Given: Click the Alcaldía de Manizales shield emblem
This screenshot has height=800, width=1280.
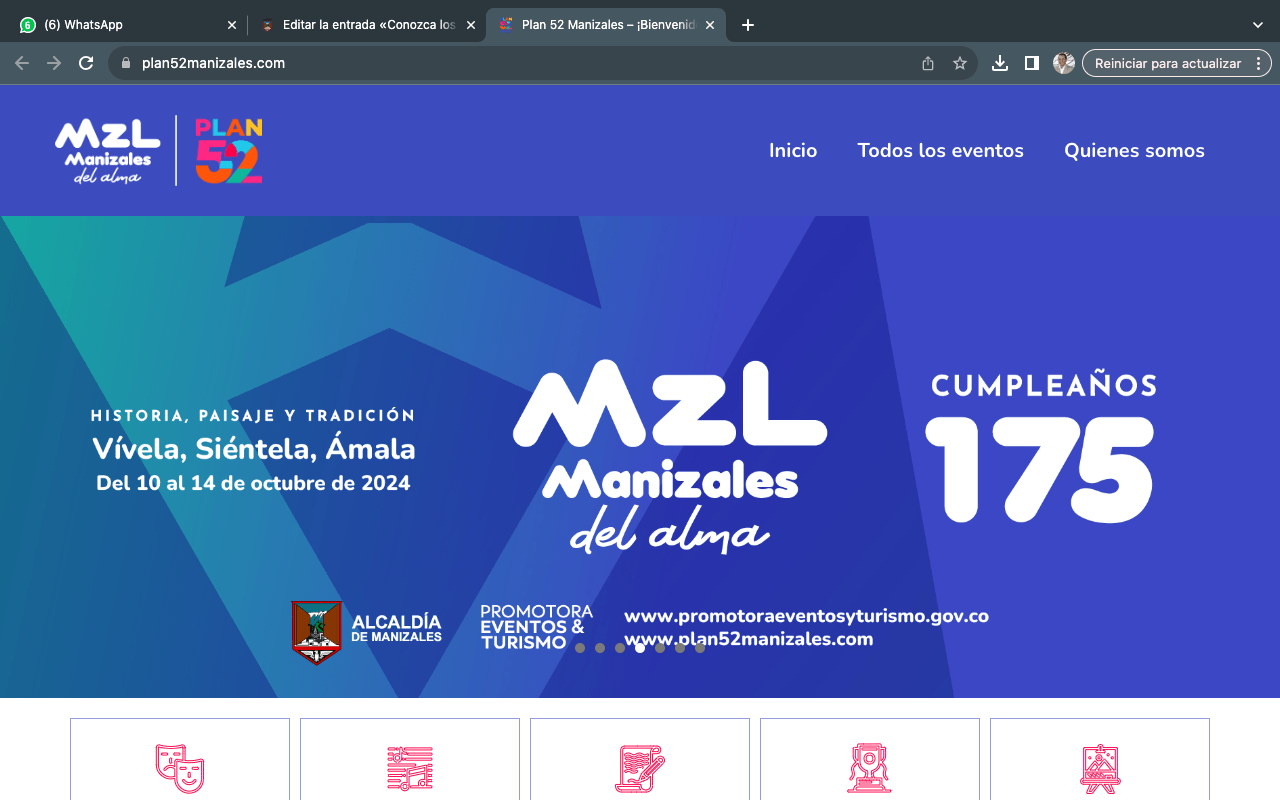Looking at the screenshot, I should pyautogui.click(x=317, y=632).
